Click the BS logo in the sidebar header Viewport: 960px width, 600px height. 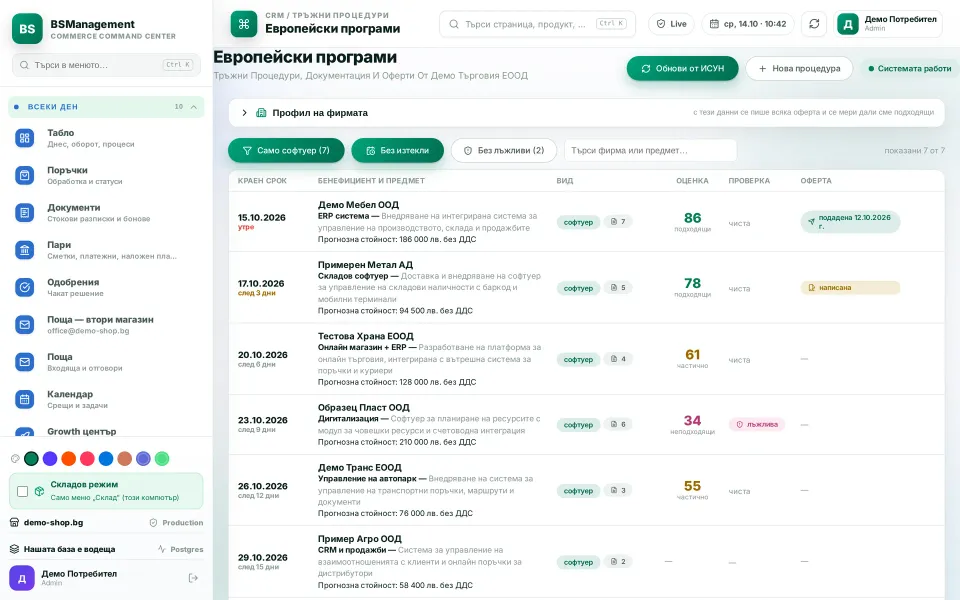click(x=28, y=29)
